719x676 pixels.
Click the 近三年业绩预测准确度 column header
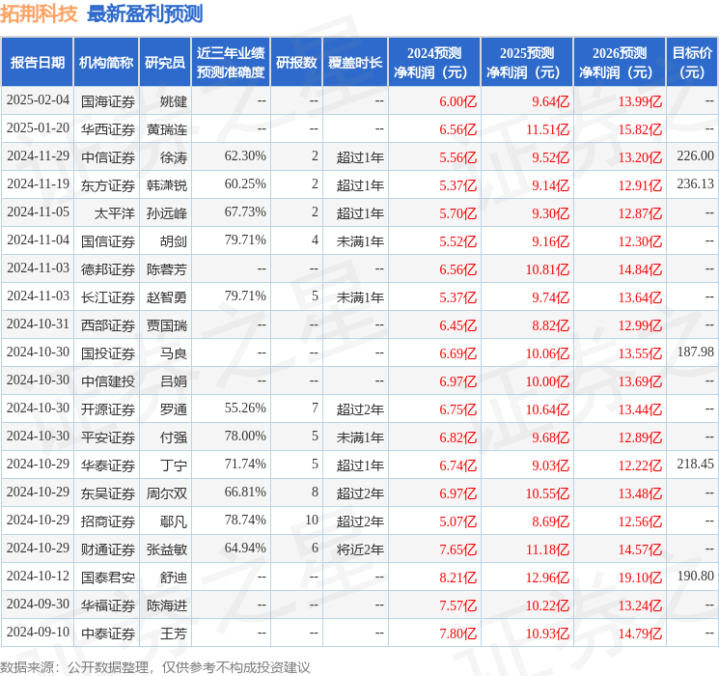click(231, 62)
